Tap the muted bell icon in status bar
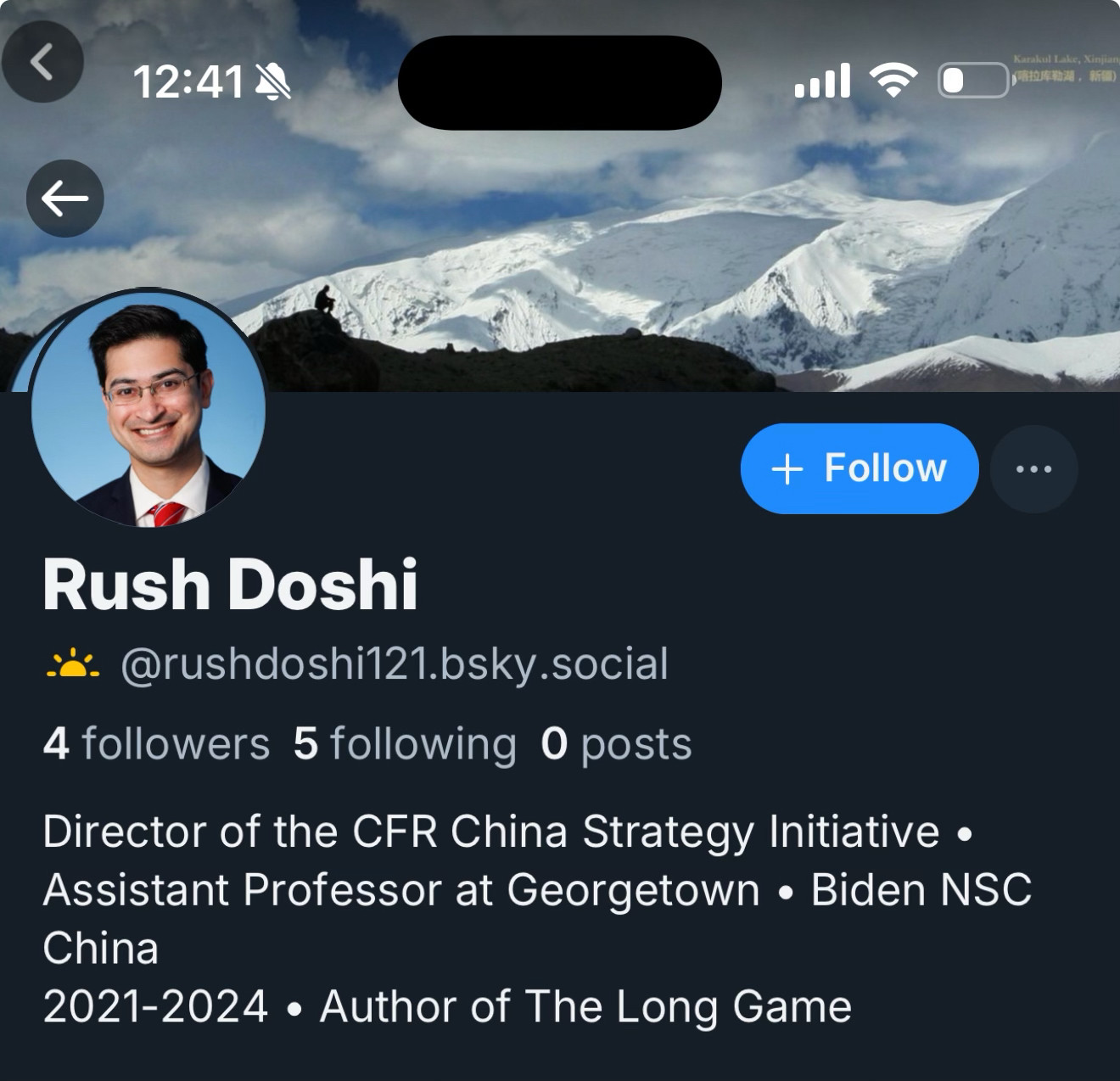Viewport: 1120px width, 1081px height. pos(273,83)
